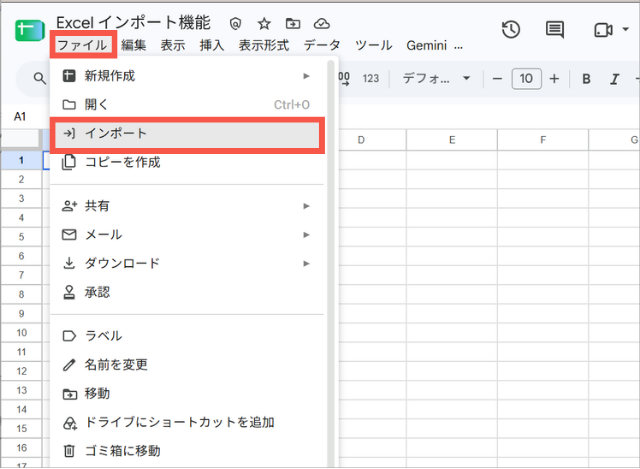
Task: Click the import arrow icon beside インポート
Action: tap(69, 133)
